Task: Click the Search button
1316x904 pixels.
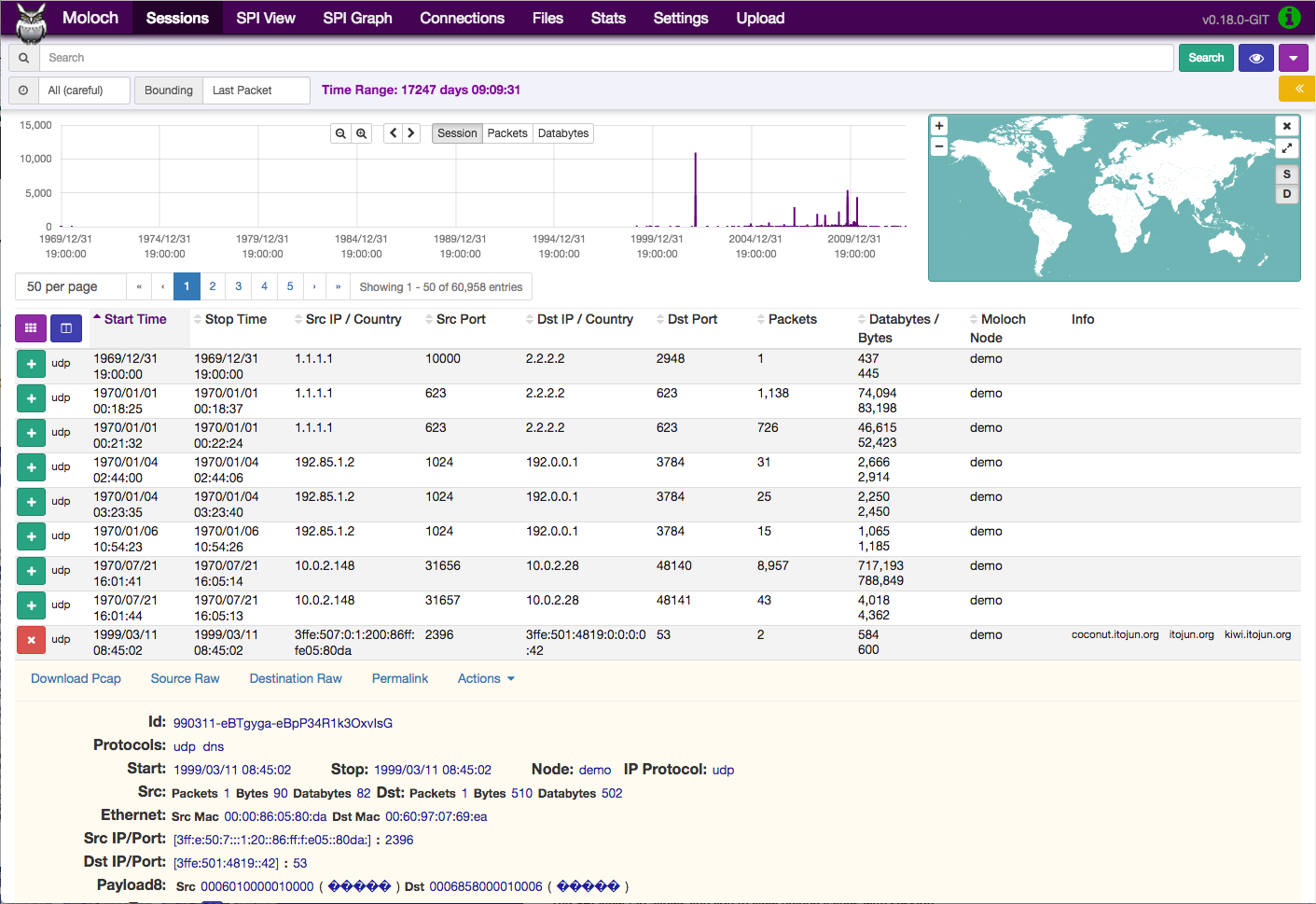Action: 1206,57
